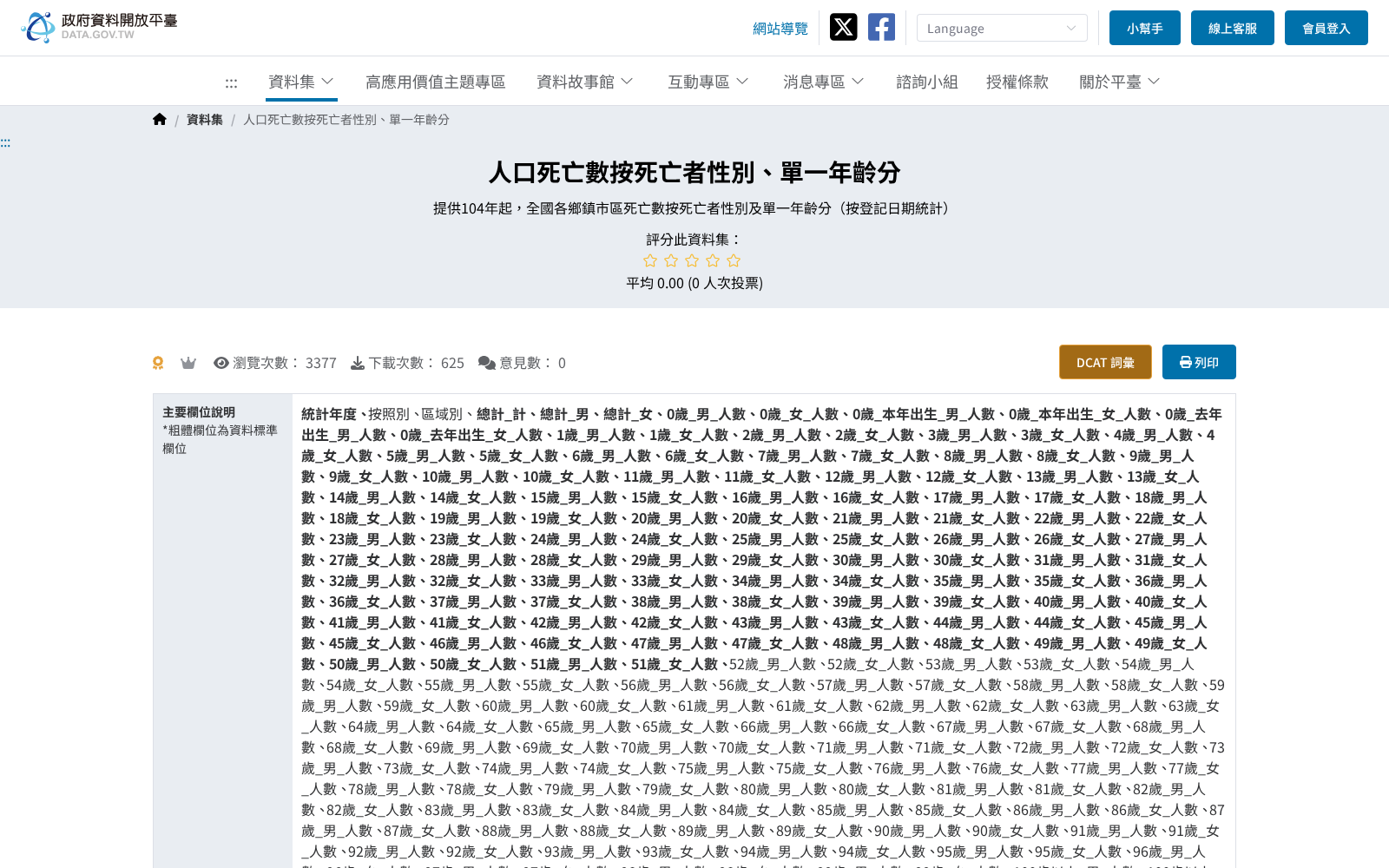Click the 粗體欄位為資料標準欄位 note
The width and height of the screenshot is (1389, 868).
tap(221, 439)
